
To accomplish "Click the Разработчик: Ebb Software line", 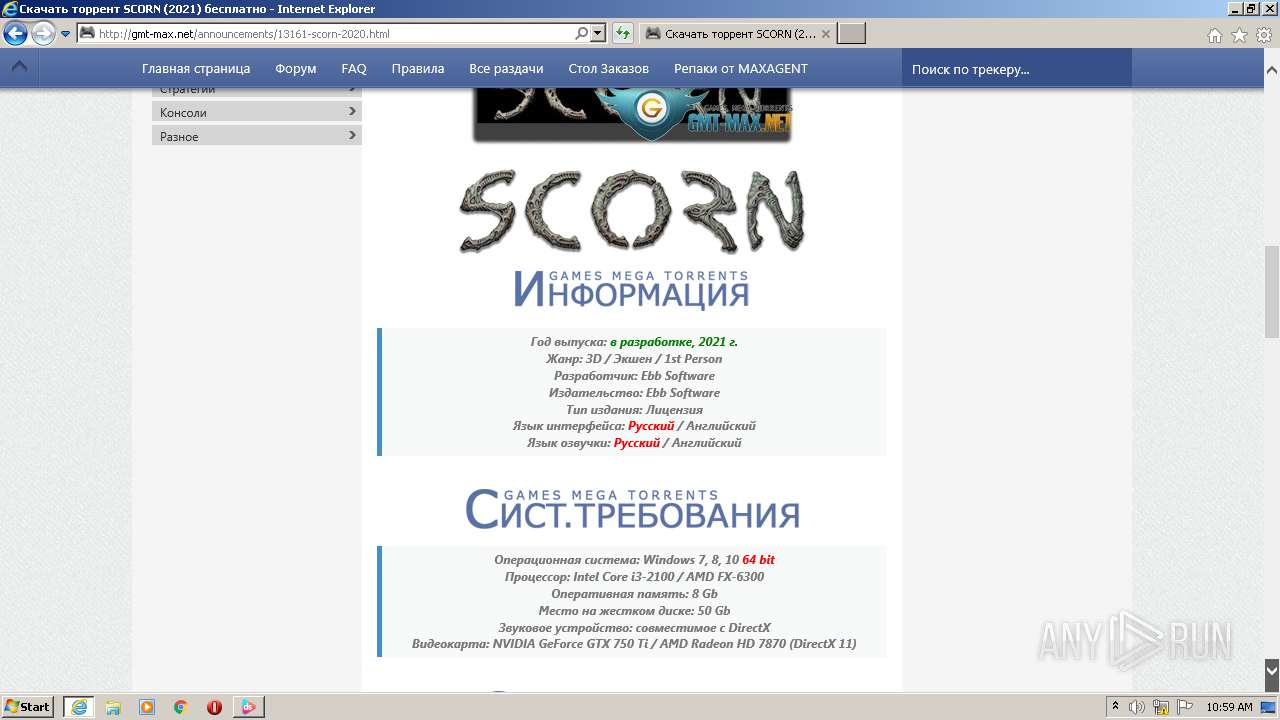I will pos(634,376).
